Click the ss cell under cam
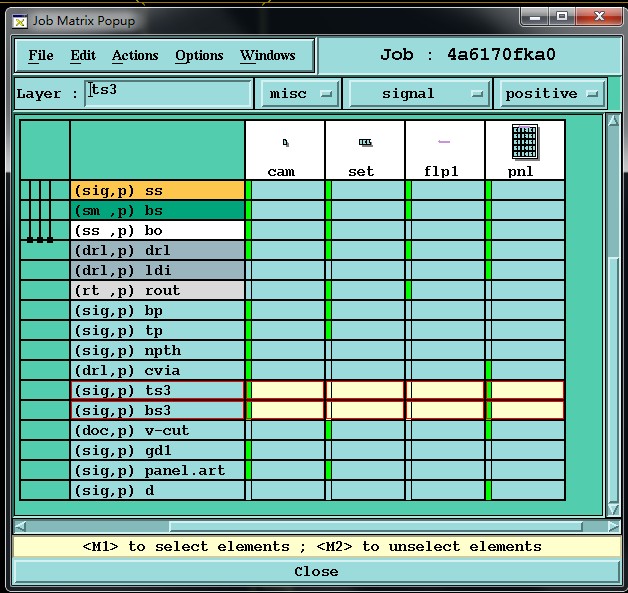The height and width of the screenshot is (593, 628). click(x=285, y=190)
